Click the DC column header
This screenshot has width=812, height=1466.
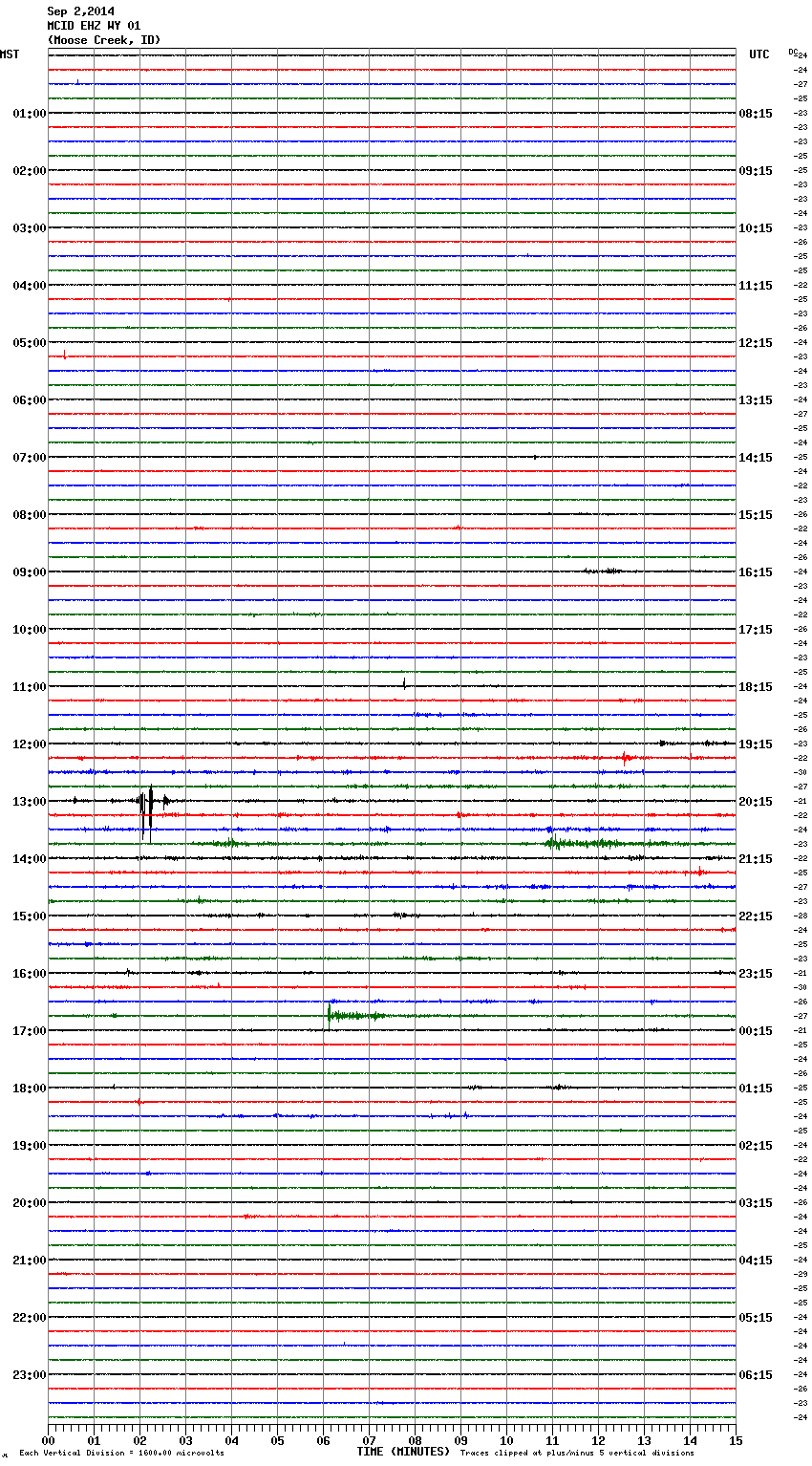tap(792, 52)
